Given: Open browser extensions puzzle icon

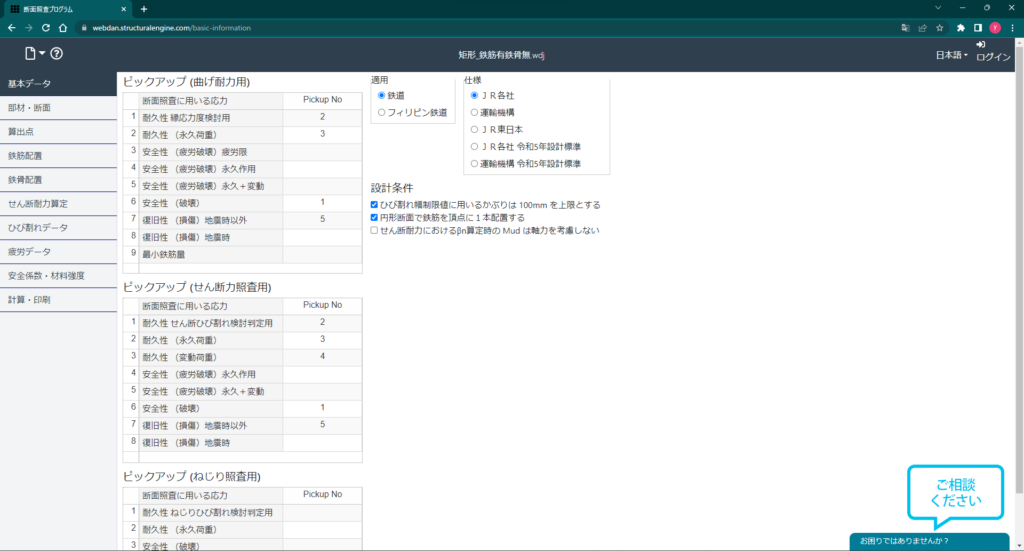Looking at the screenshot, I should point(961,28).
